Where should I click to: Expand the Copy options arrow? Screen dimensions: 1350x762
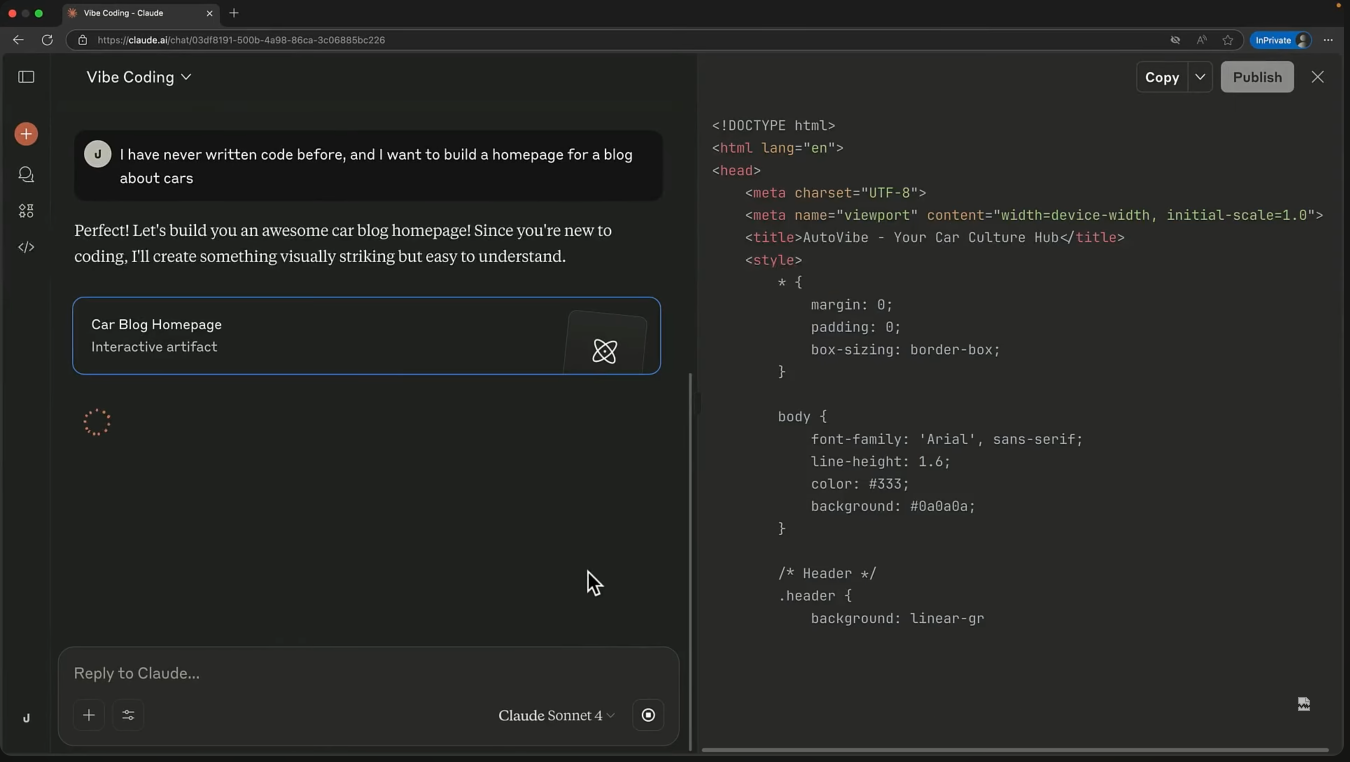coord(1200,77)
